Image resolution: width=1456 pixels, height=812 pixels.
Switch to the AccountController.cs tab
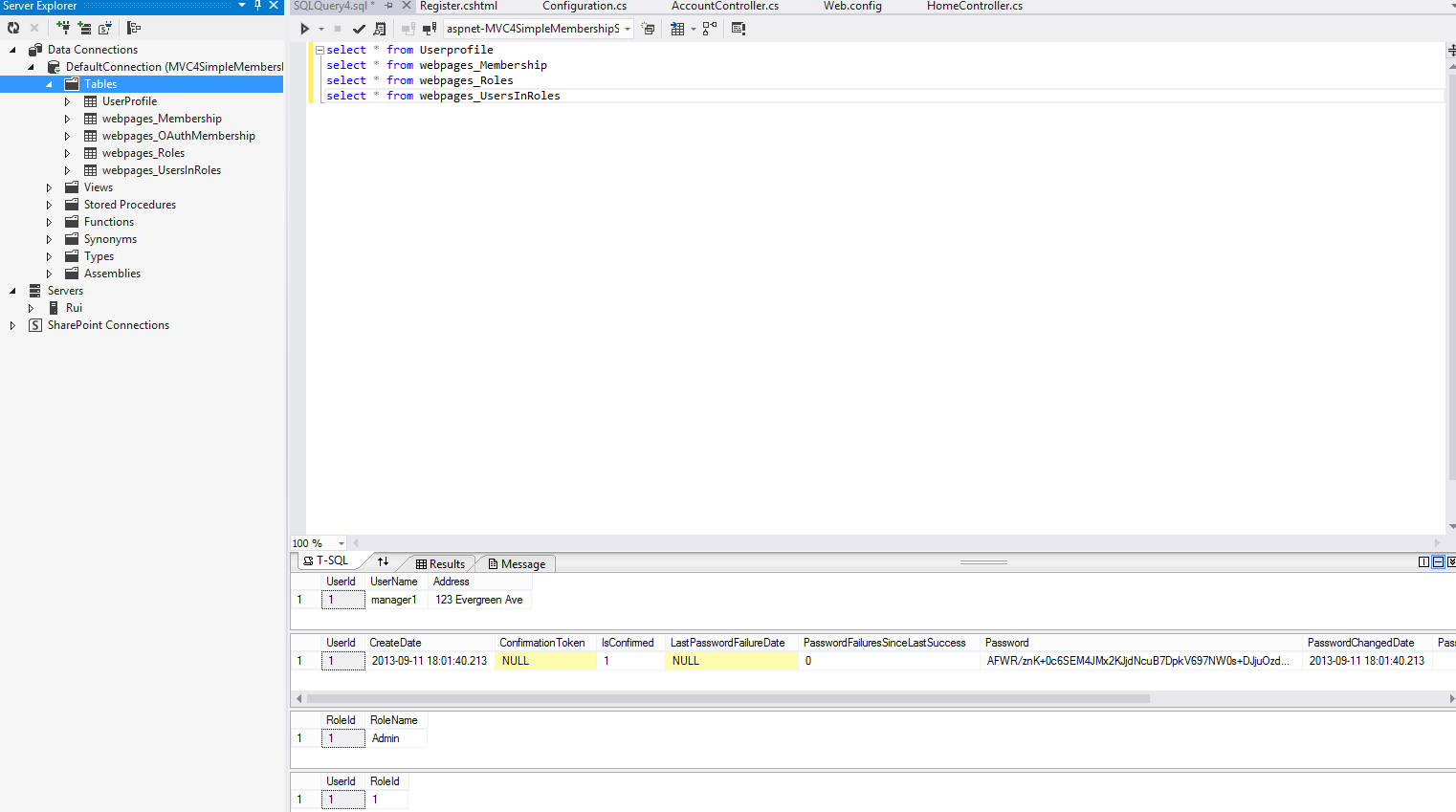coord(724,6)
